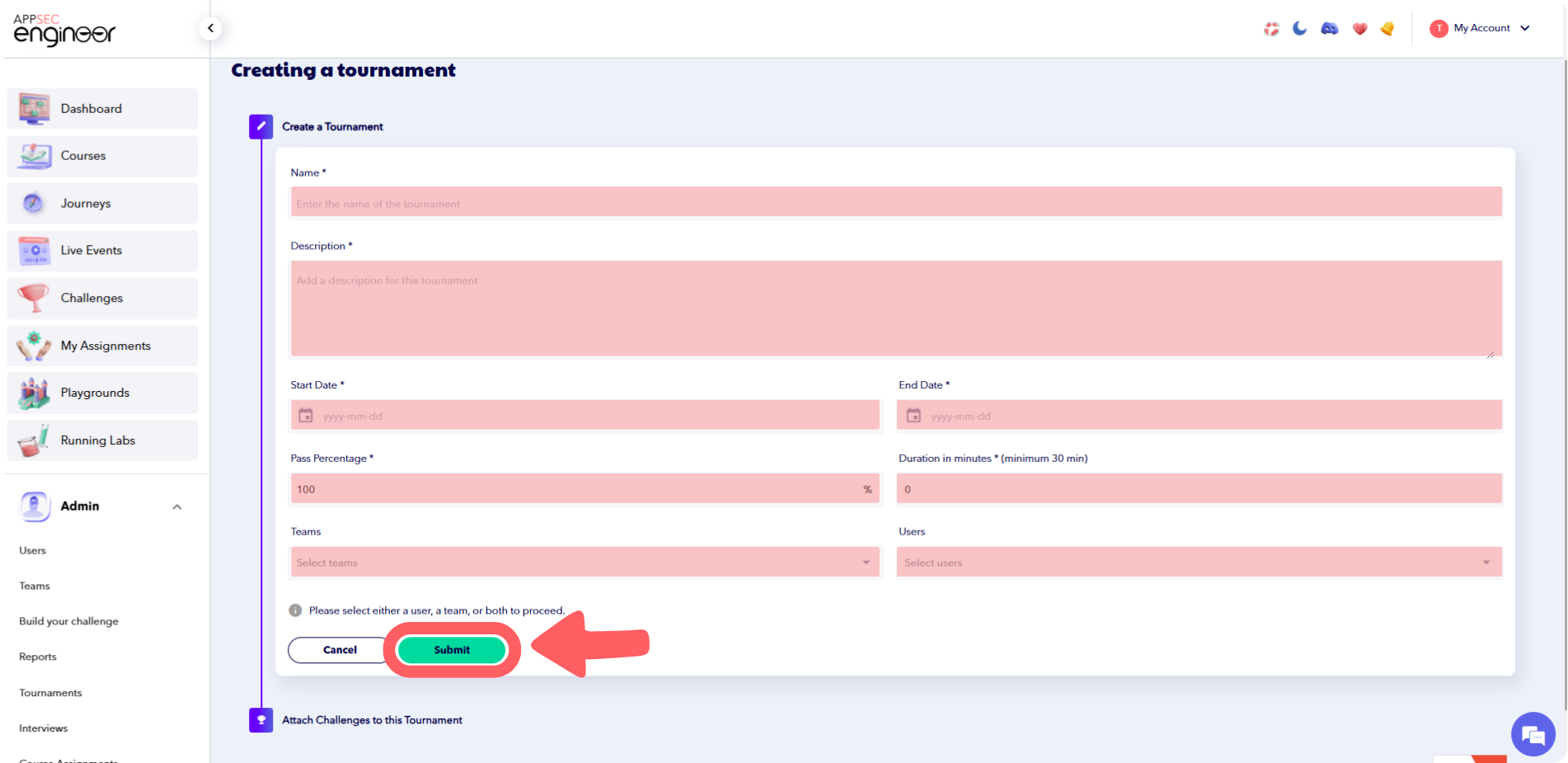This screenshot has width=1568, height=763.
Task: Collapse the Admin section in the sidebar
Action: [x=176, y=506]
